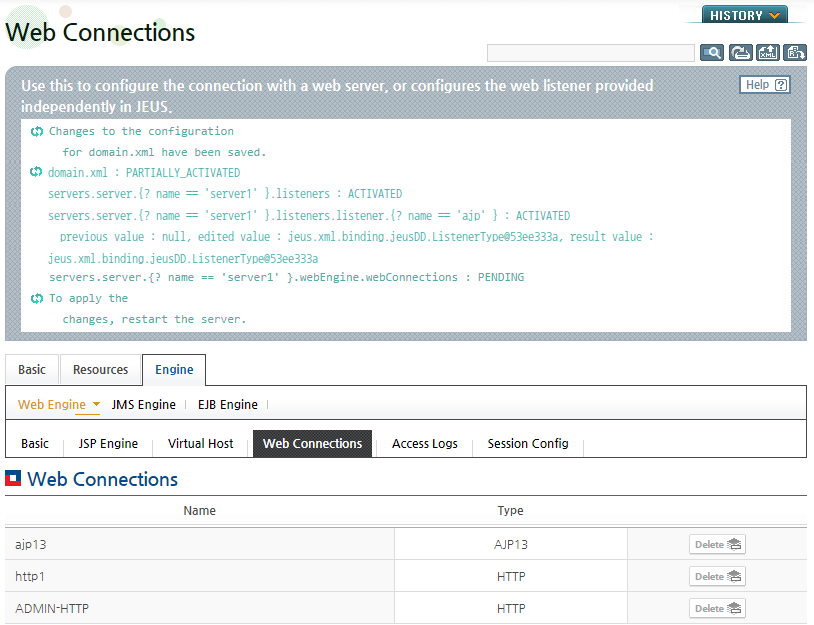Click the Help button
Screen dimensions: 814x625
tap(765, 85)
